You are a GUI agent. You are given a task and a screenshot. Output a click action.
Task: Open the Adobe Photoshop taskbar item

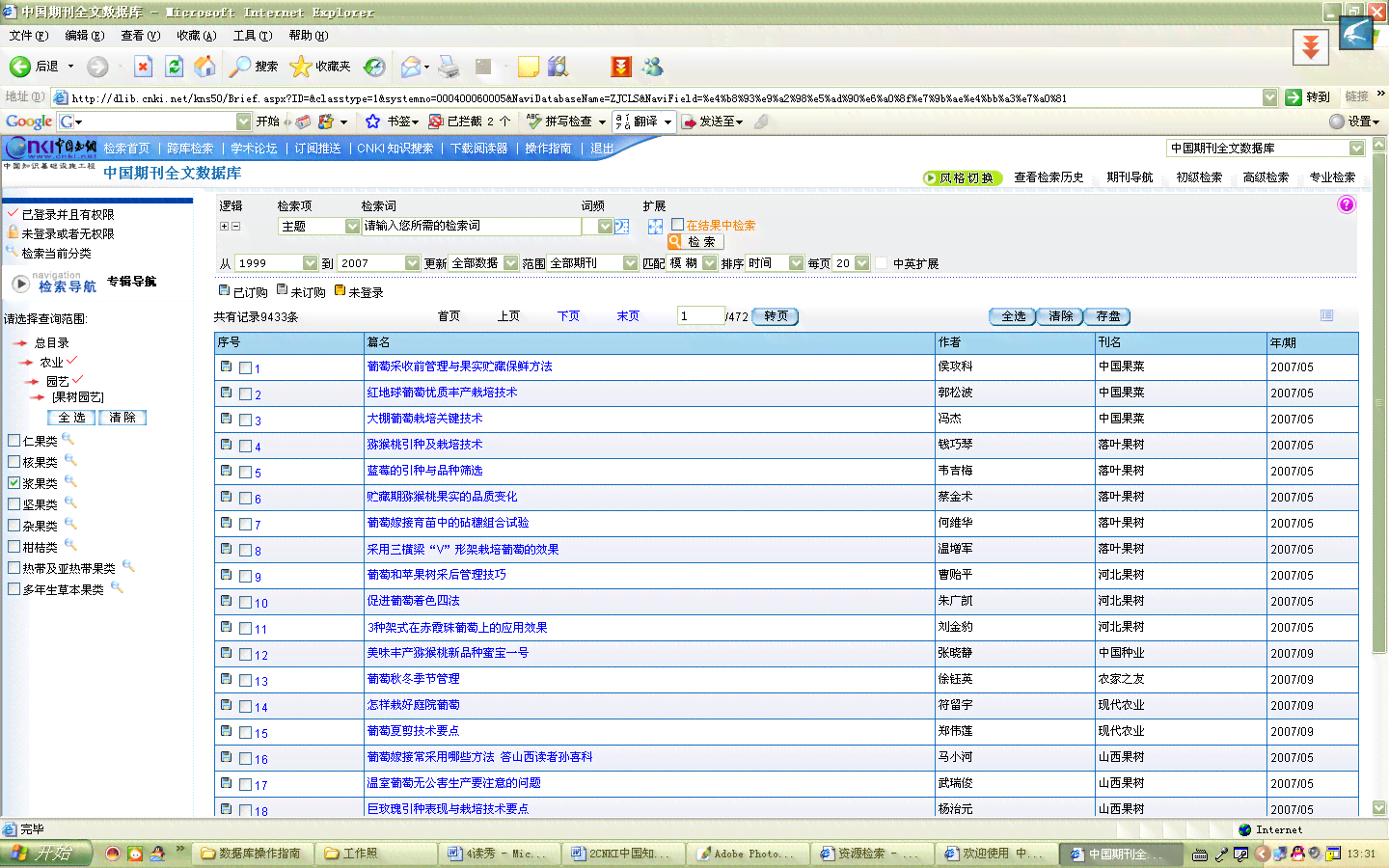point(748,854)
